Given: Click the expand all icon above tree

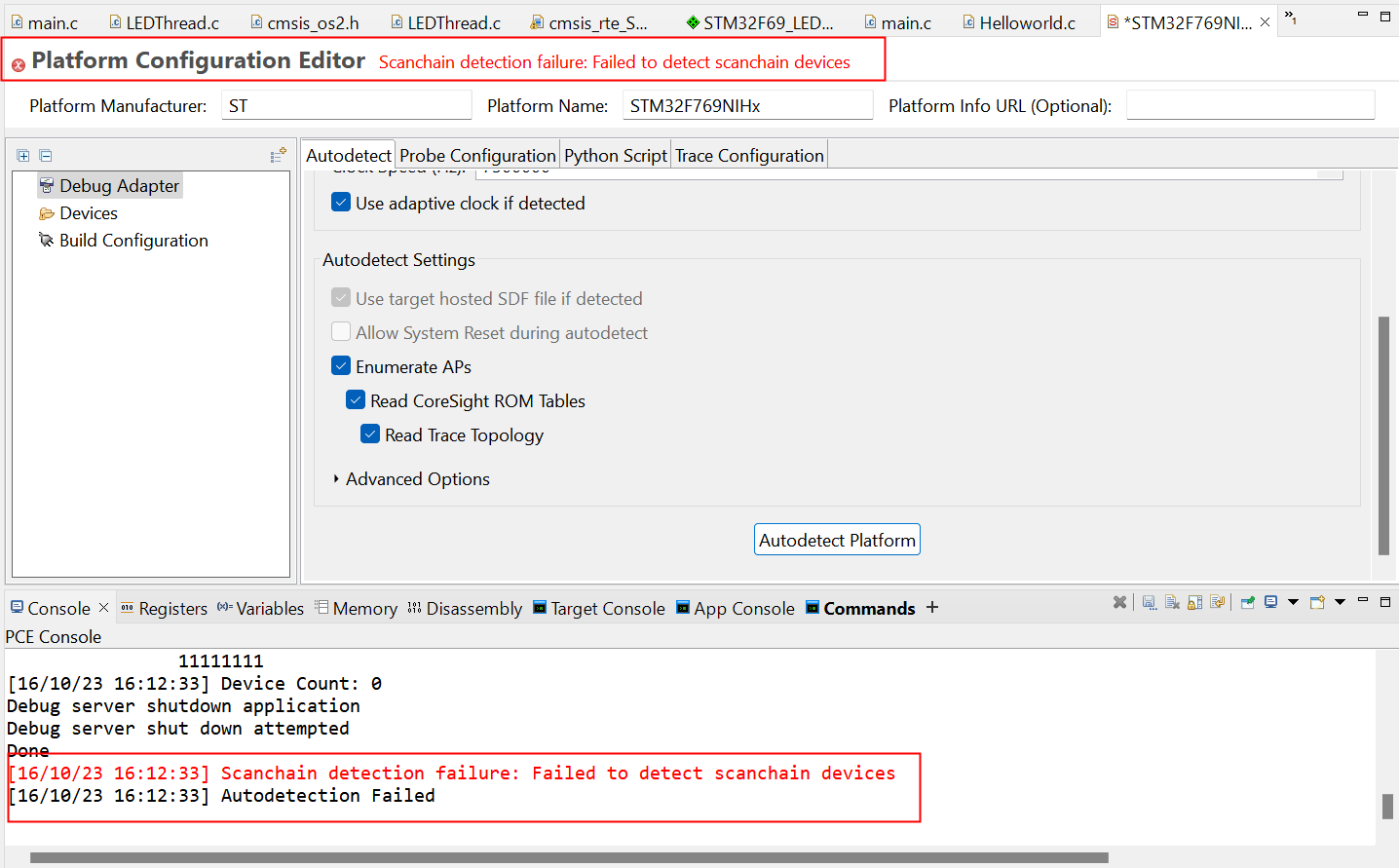Looking at the screenshot, I should [x=23, y=156].
